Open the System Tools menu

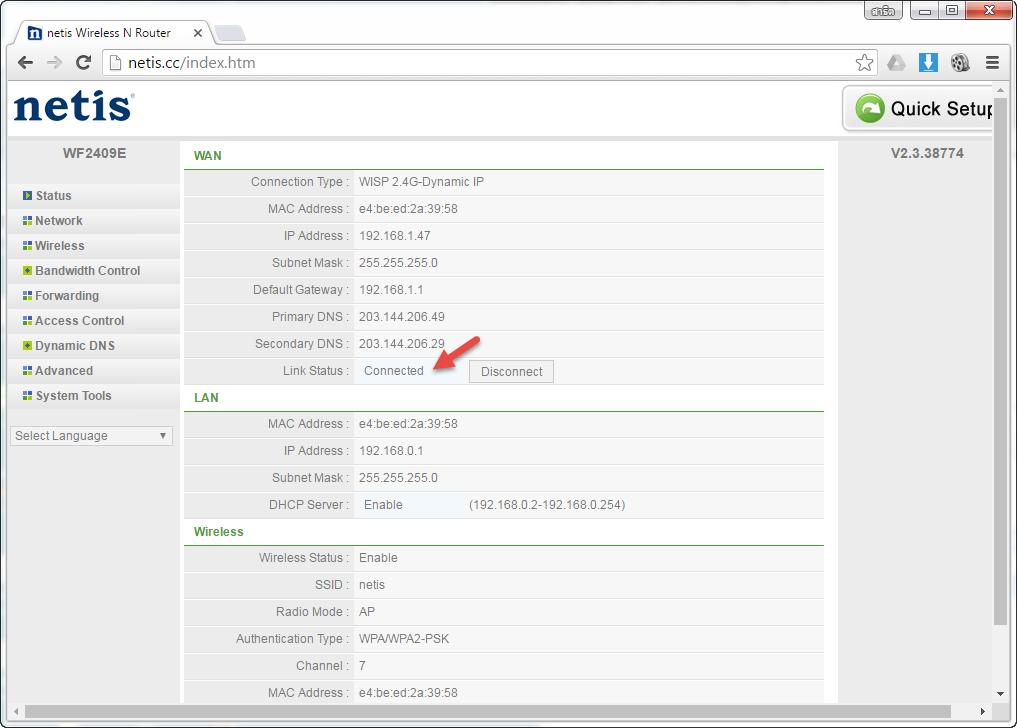[73, 396]
